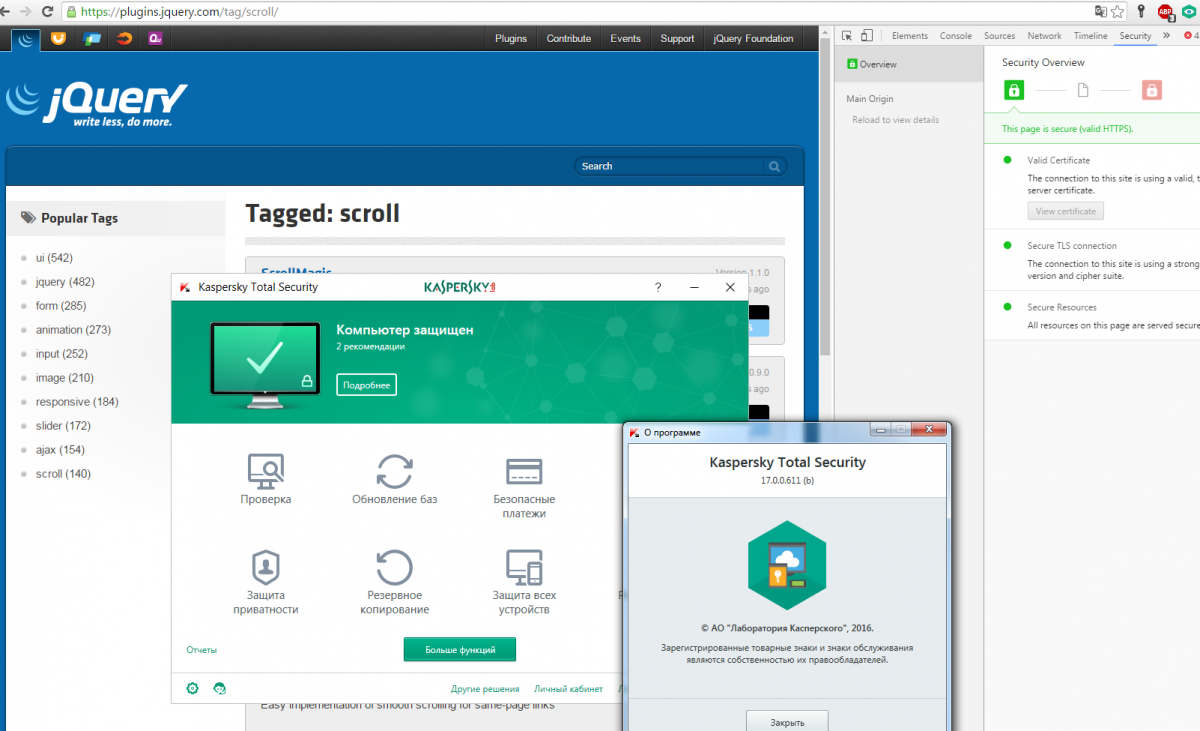The image size is (1200, 731).
Task: Switch to the DevTools Console tab
Action: (x=956, y=36)
